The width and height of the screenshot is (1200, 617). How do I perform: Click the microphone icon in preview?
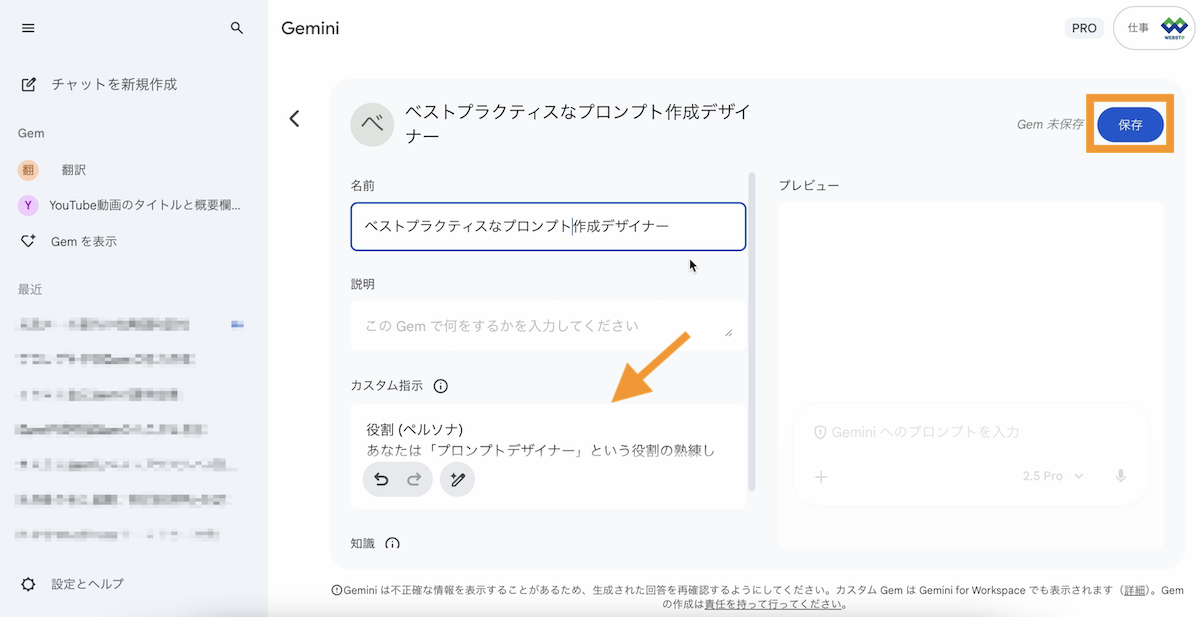click(x=1121, y=476)
